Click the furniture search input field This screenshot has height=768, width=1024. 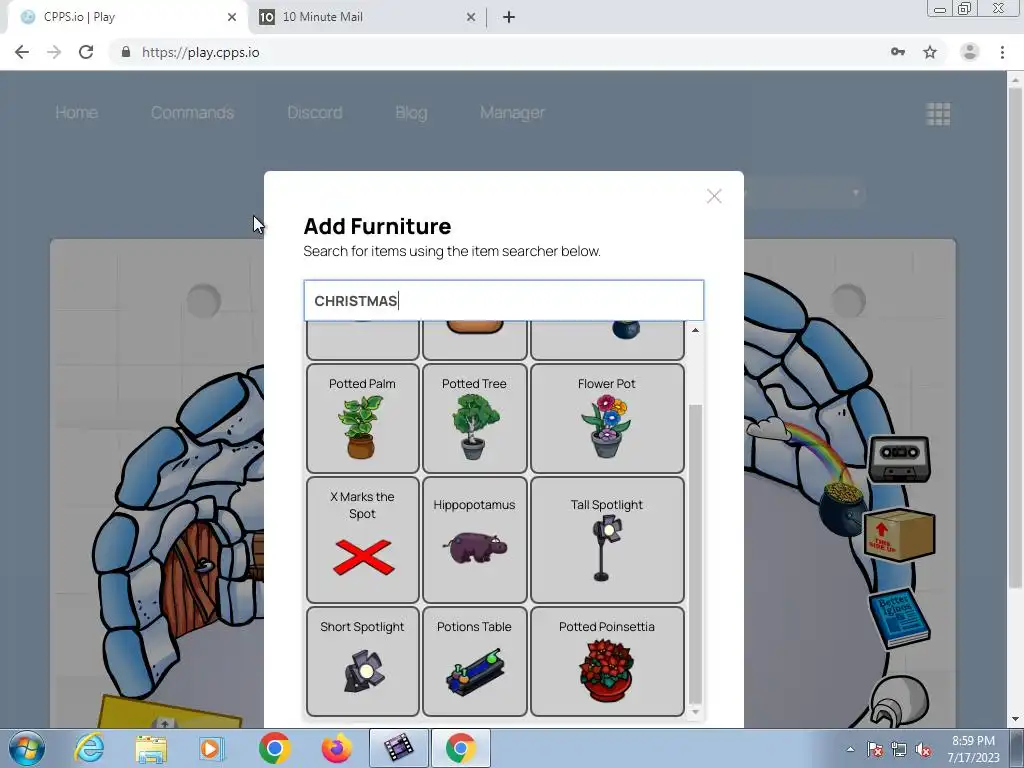[x=504, y=300]
